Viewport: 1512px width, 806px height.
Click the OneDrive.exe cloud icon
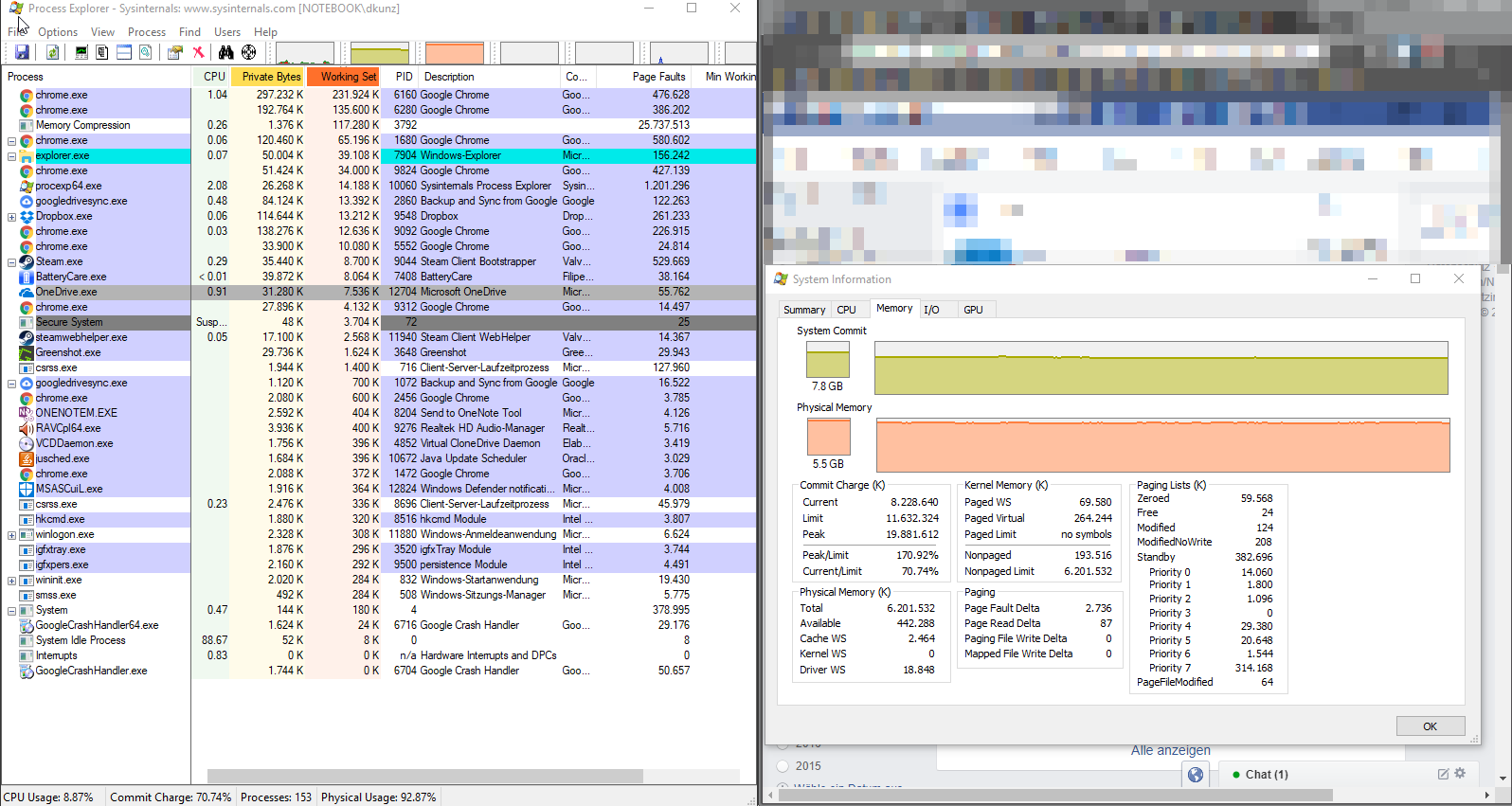coord(27,292)
